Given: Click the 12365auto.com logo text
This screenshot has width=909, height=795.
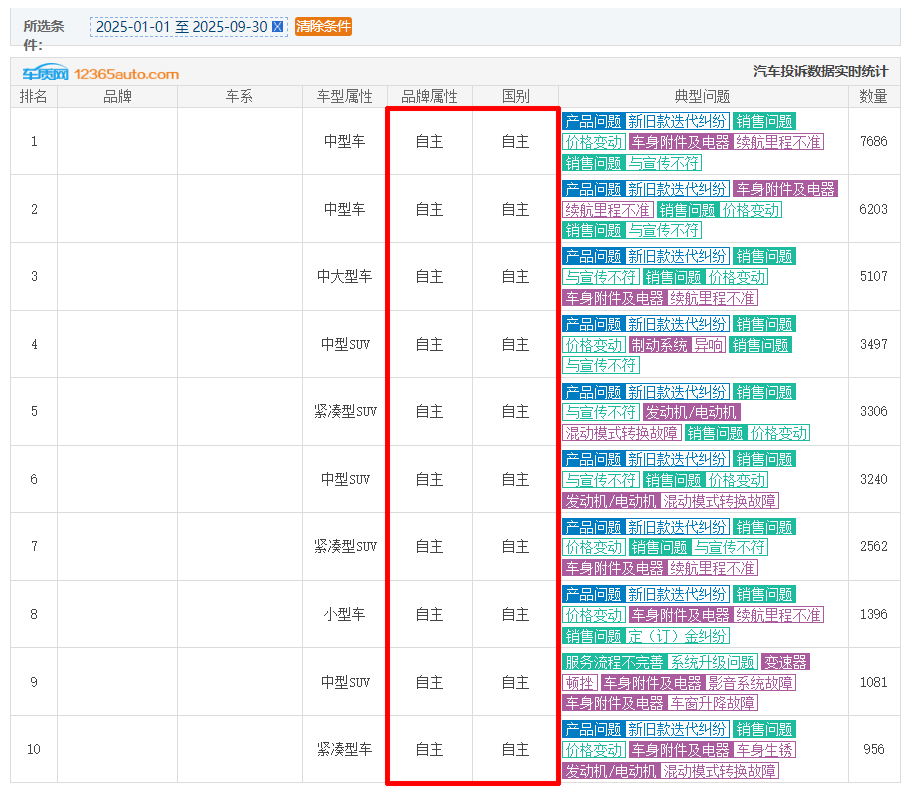Looking at the screenshot, I should tap(126, 74).
